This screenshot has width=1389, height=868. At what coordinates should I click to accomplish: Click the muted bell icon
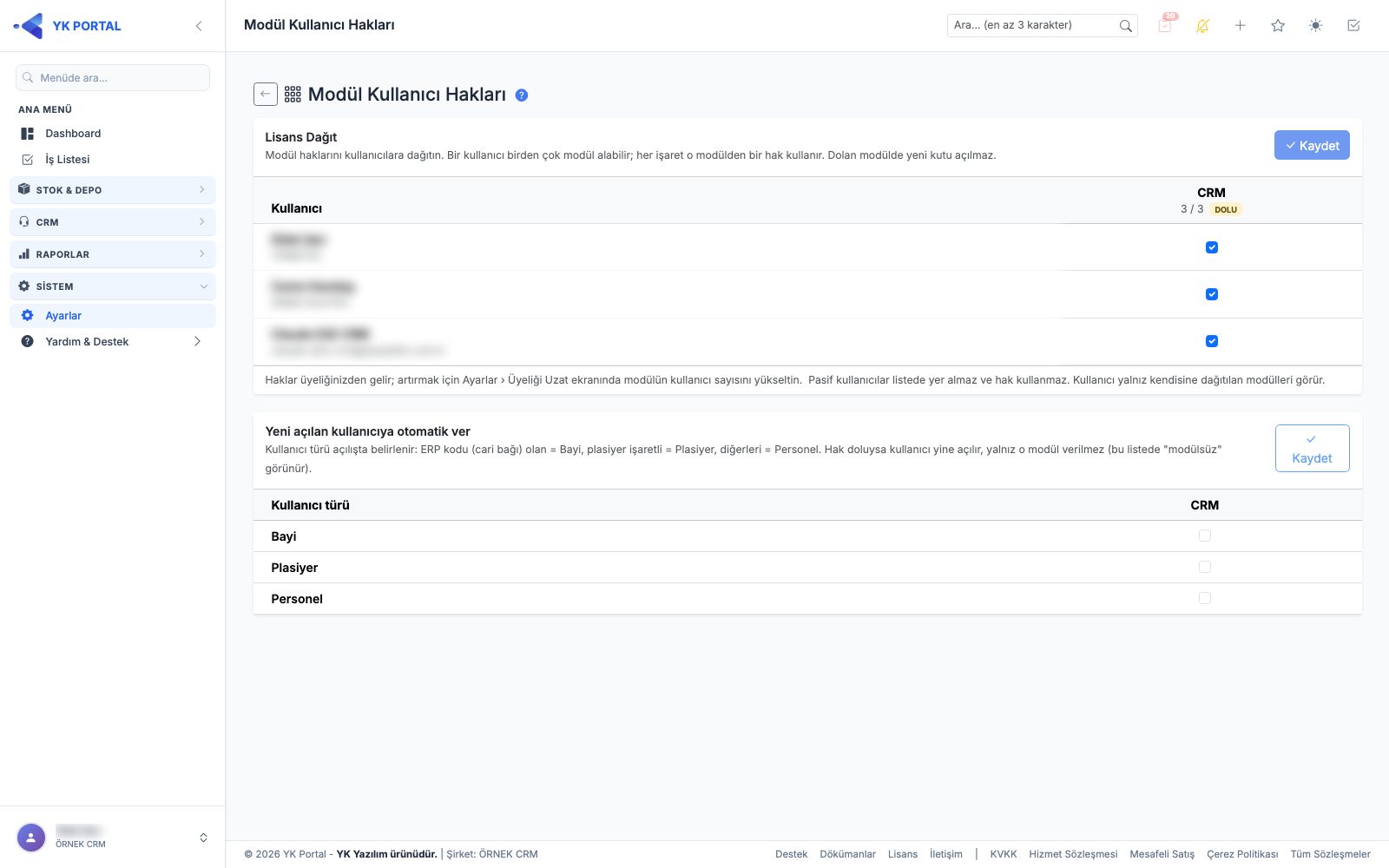[x=1202, y=26]
